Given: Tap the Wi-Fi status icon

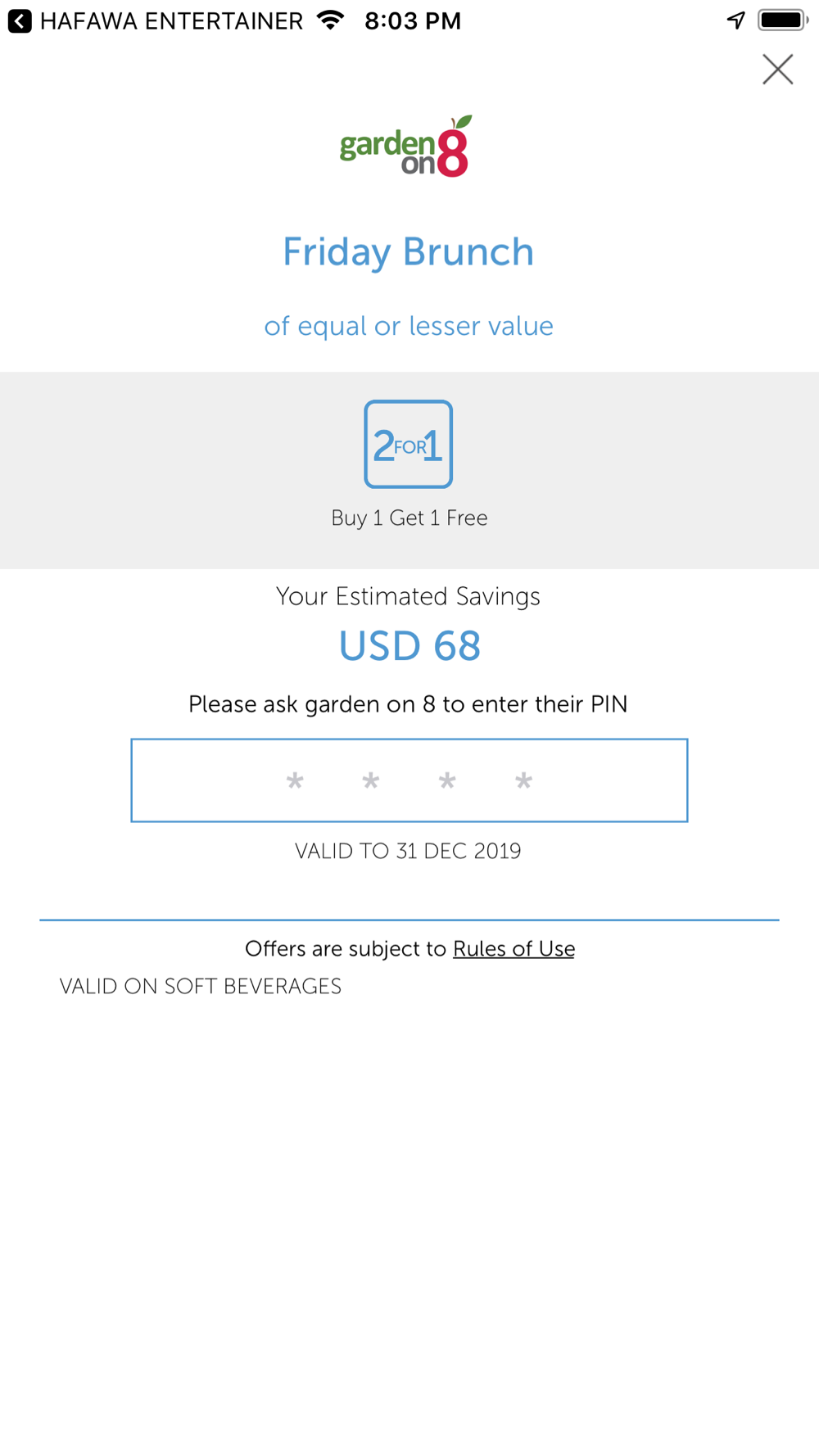Looking at the screenshot, I should point(330,20).
